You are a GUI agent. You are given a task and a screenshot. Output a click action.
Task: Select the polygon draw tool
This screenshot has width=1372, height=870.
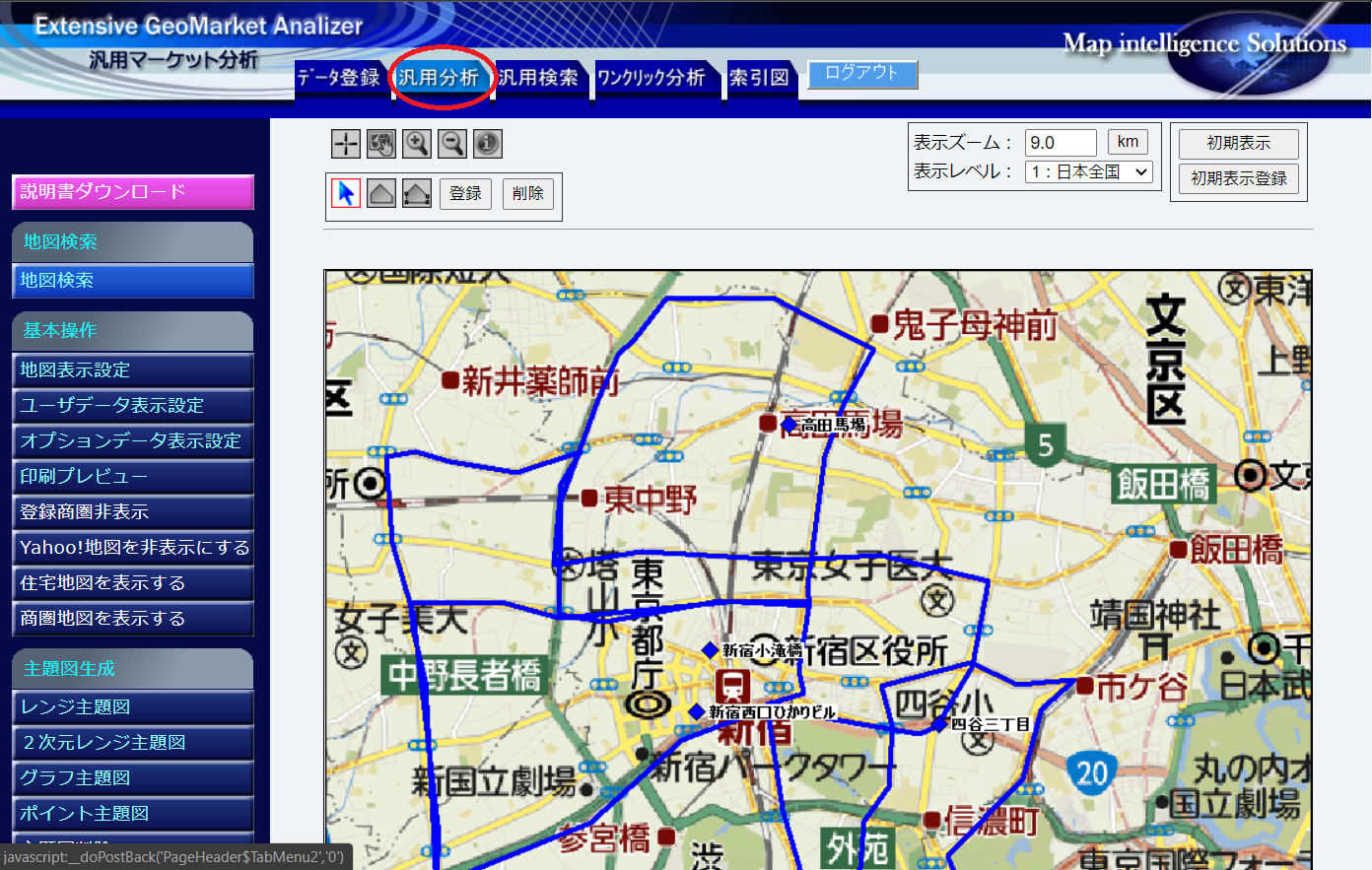[x=381, y=193]
